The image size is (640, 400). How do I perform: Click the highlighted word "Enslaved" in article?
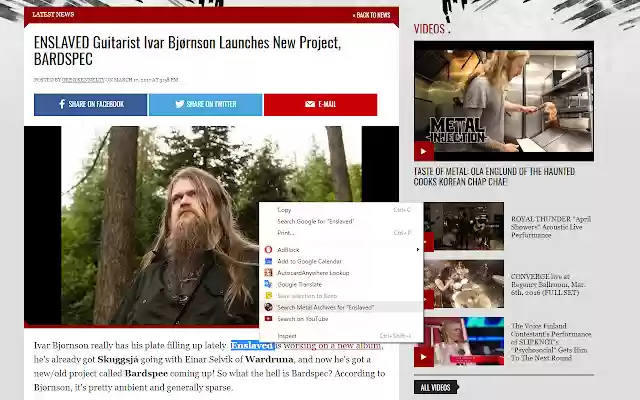[252, 345]
